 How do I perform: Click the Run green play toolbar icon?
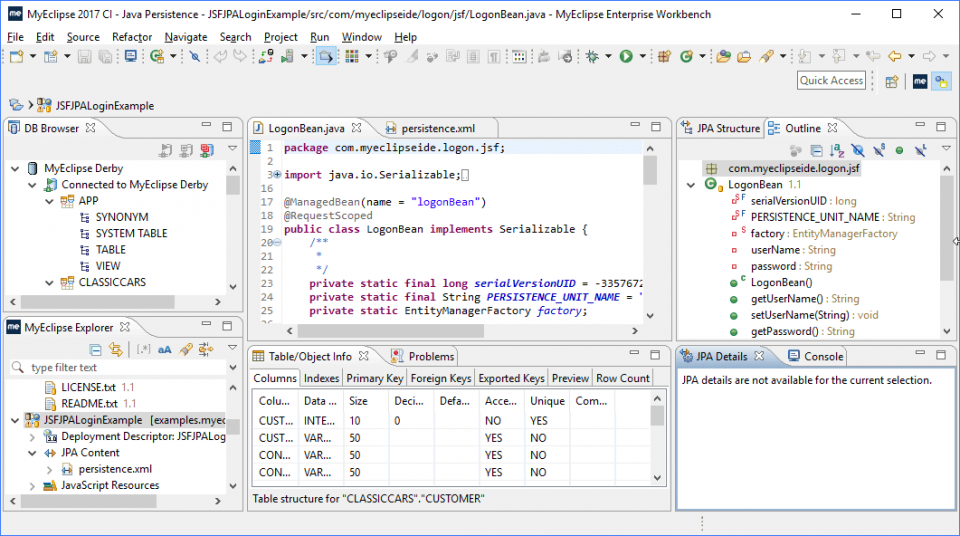click(626, 56)
